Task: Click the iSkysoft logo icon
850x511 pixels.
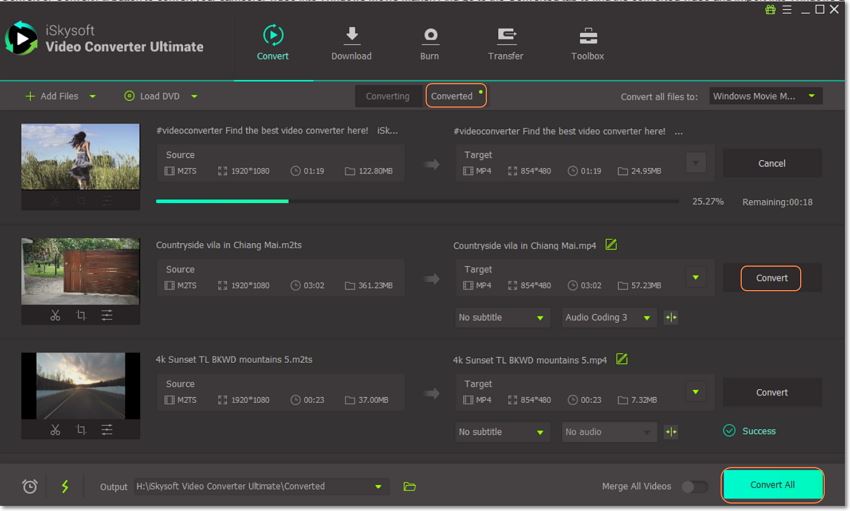Action: [x=21, y=38]
